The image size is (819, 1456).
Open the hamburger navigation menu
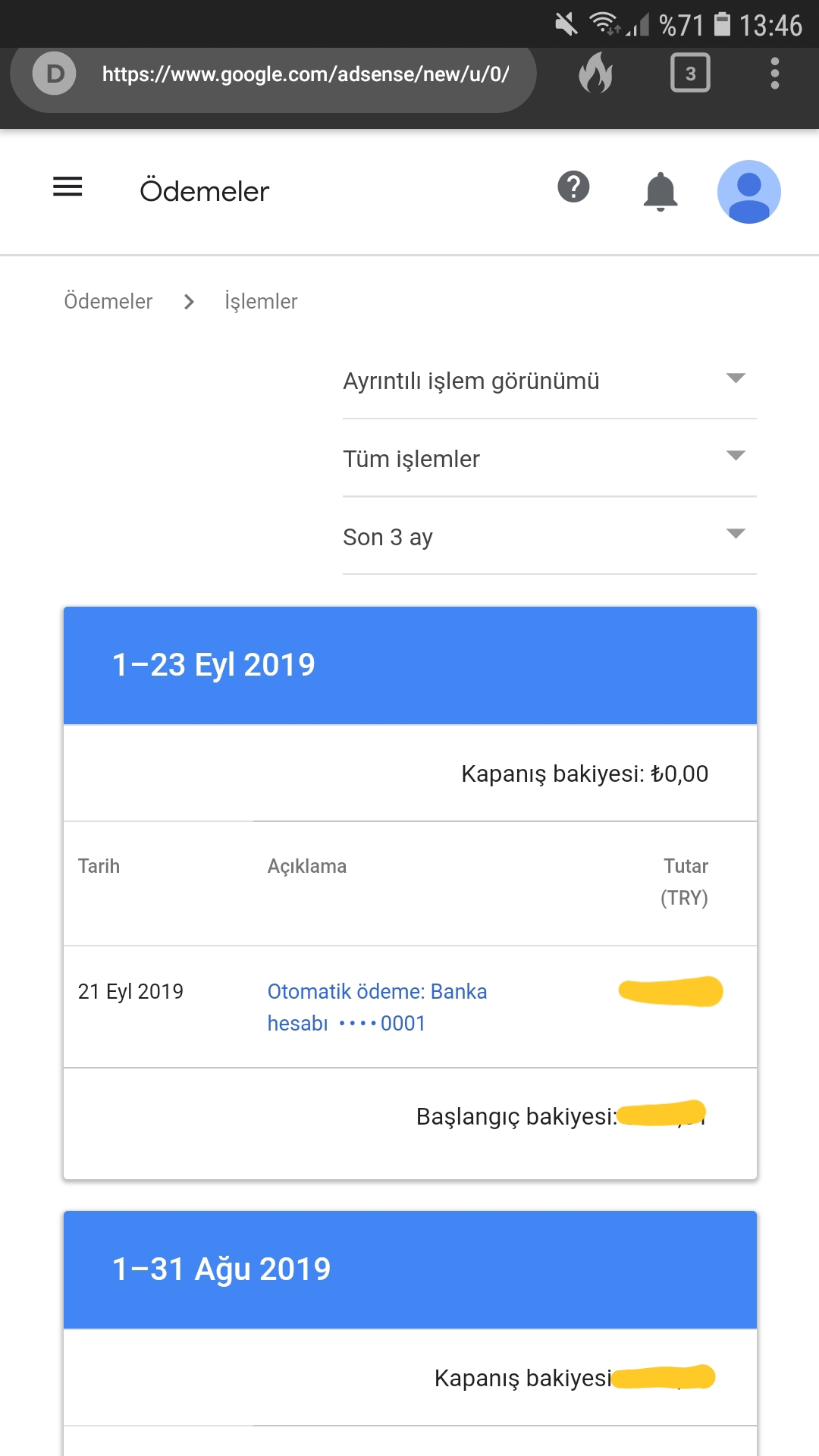pos(67,187)
